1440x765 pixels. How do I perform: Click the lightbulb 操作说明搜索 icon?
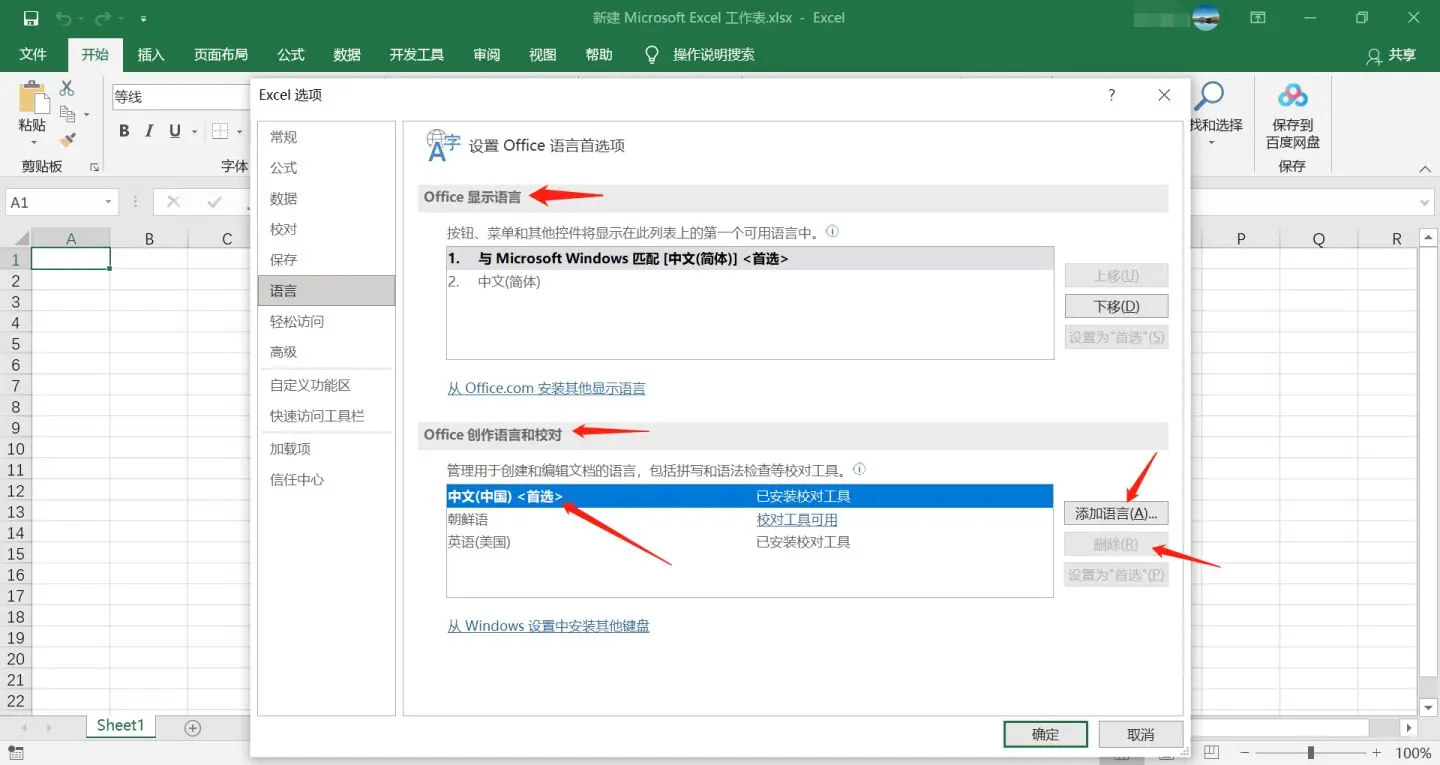[x=652, y=55]
